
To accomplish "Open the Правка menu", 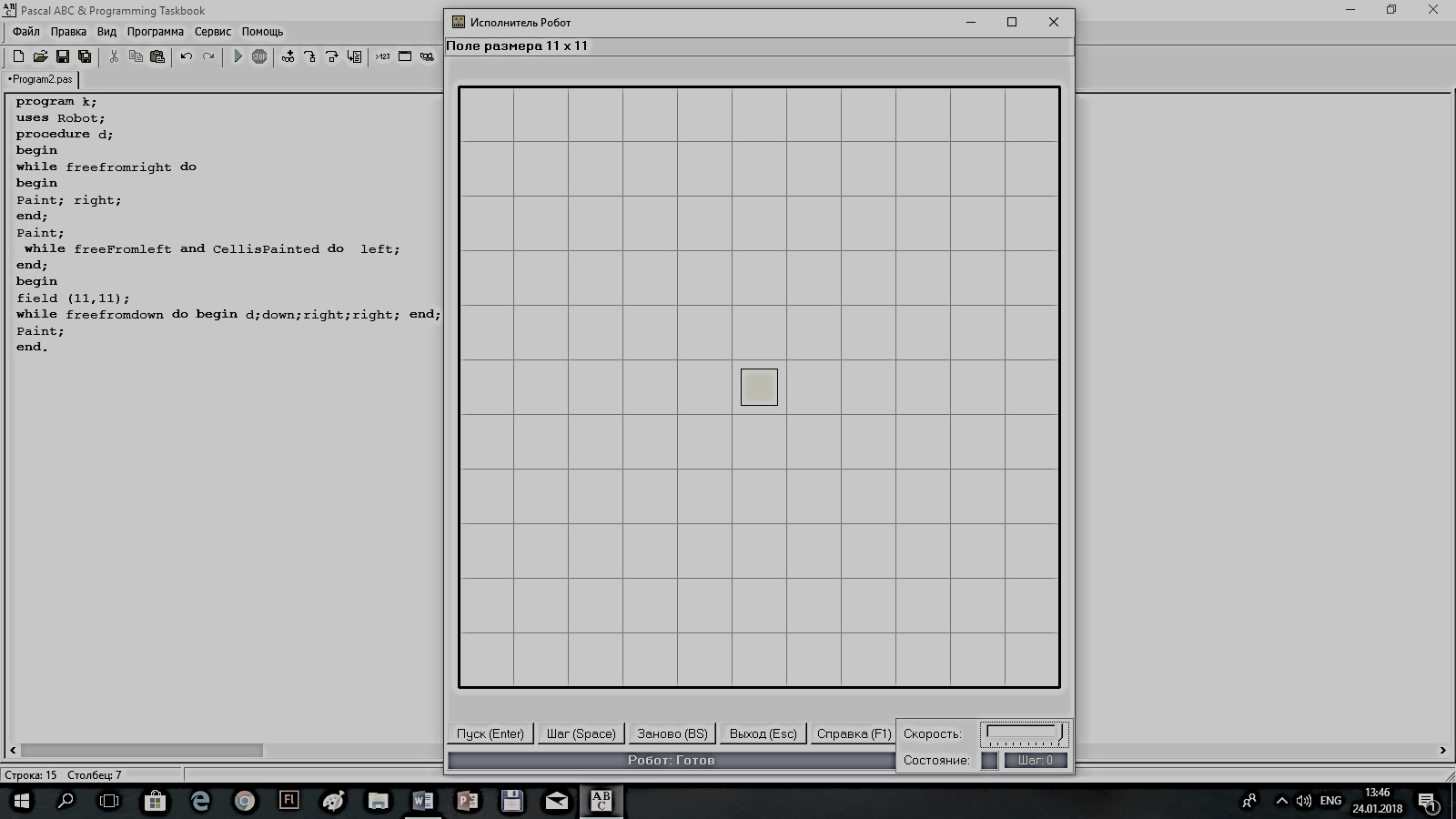I will coord(68,31).
